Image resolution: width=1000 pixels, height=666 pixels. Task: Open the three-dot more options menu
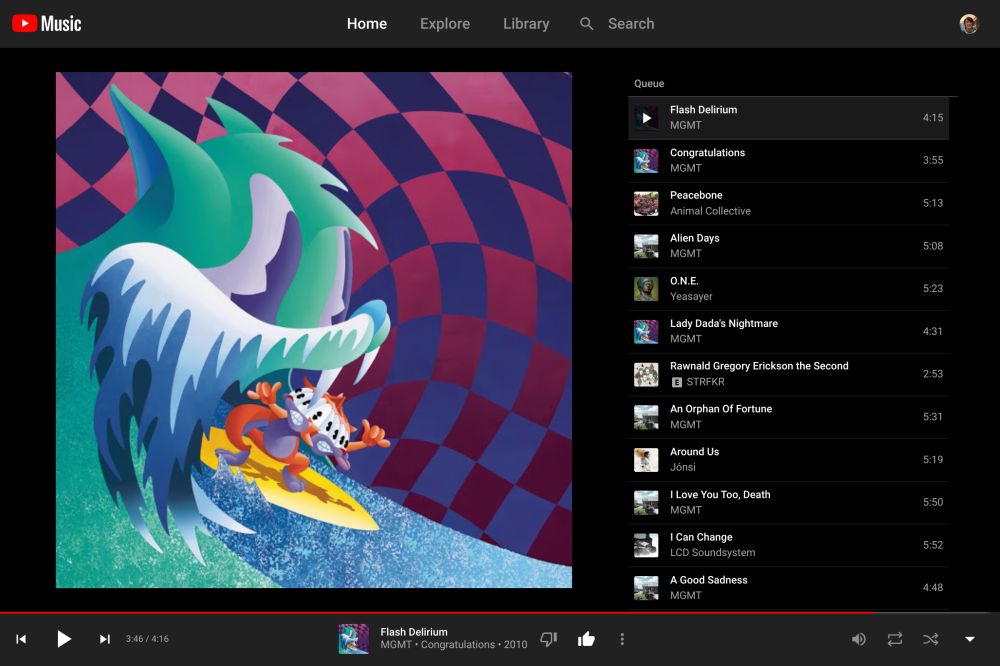click(x=622, y=639)
